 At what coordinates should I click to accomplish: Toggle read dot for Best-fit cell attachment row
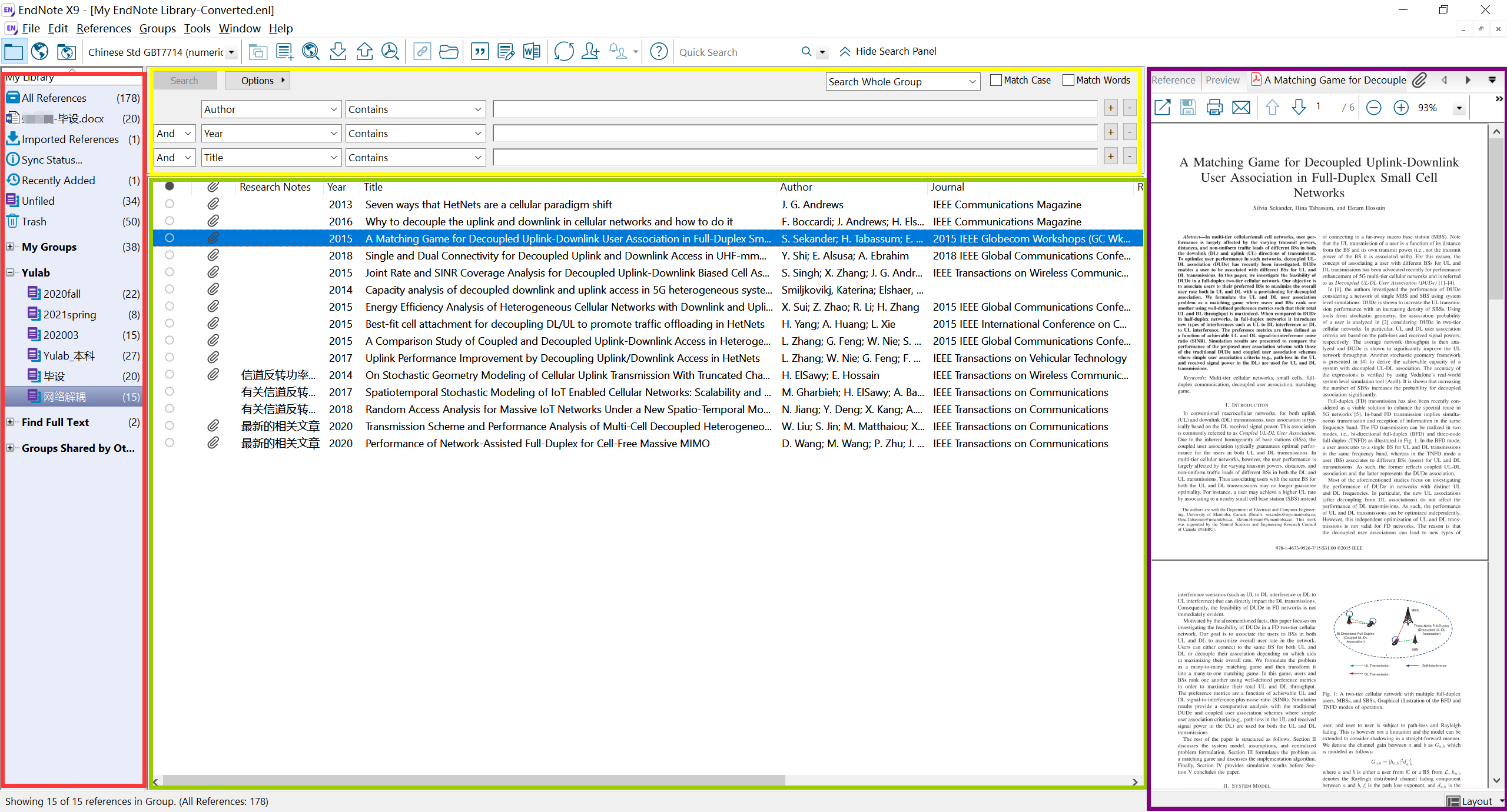pos(170,323)
